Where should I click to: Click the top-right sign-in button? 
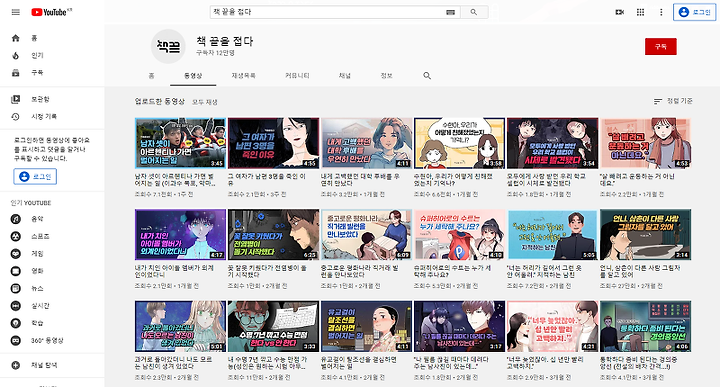(694, 12)
